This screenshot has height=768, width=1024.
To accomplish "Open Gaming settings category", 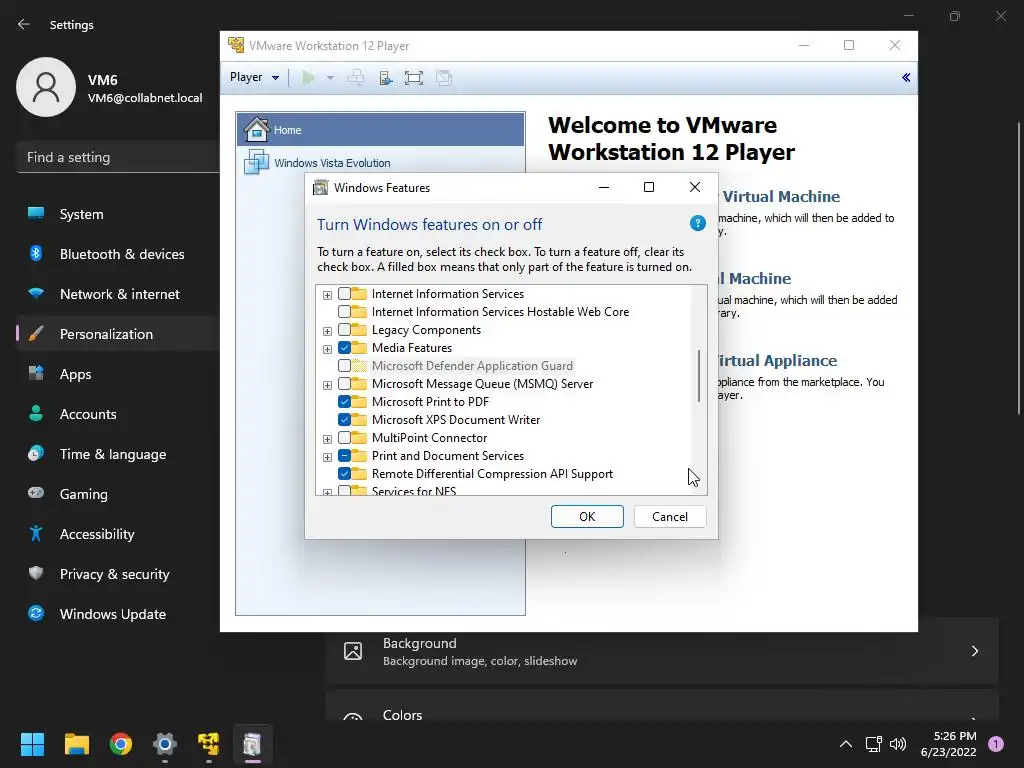I will pos(118,494).
